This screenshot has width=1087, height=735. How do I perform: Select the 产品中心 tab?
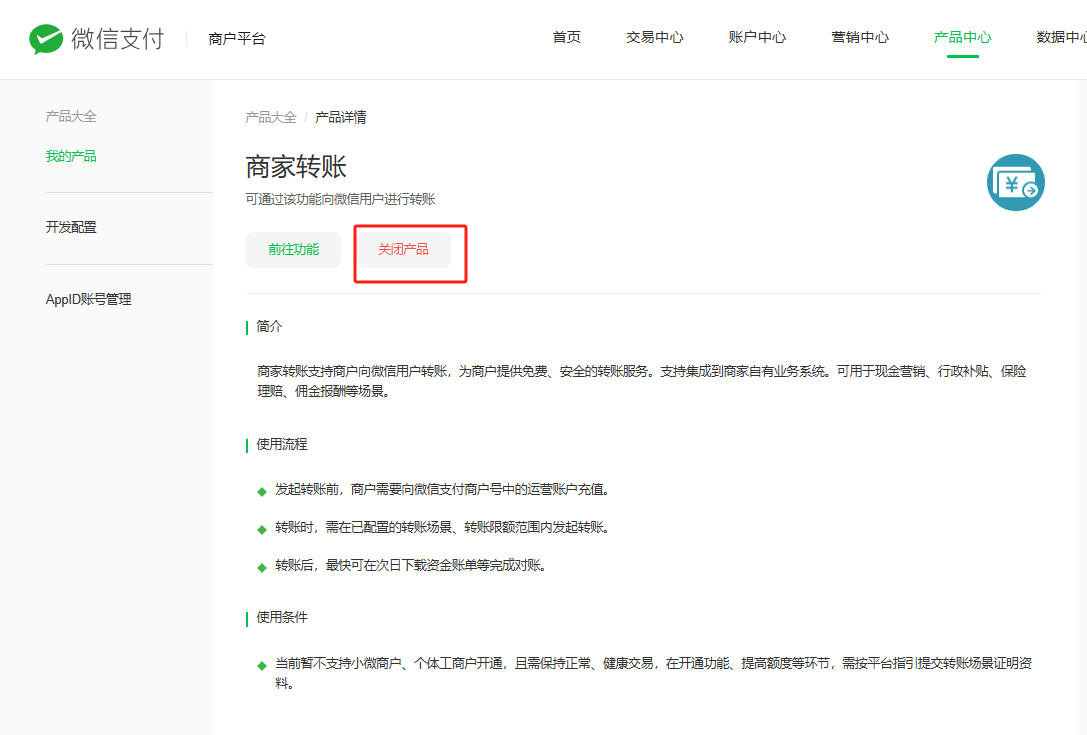tap(962, 37)
